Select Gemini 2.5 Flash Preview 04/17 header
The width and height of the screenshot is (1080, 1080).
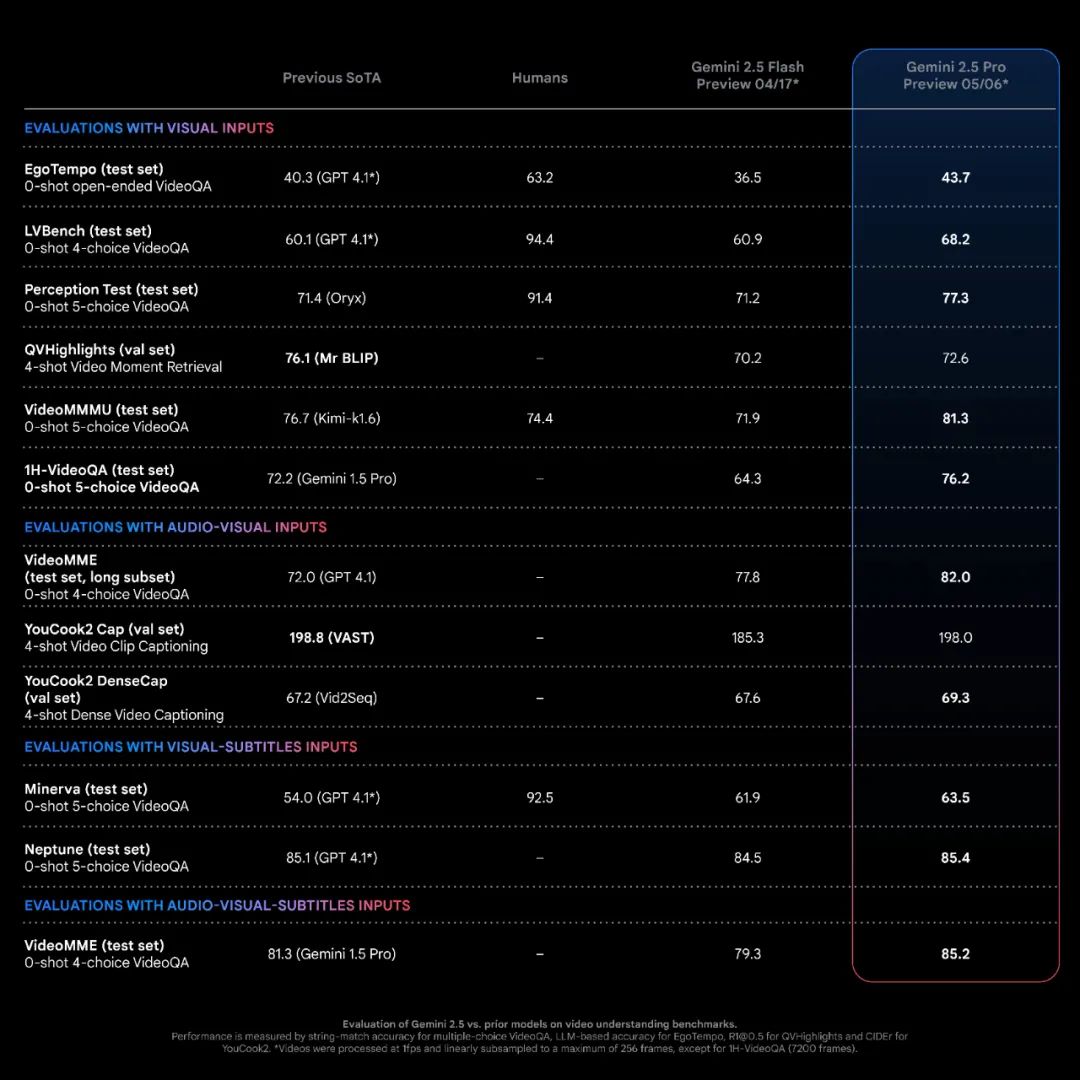pos(747,75)
